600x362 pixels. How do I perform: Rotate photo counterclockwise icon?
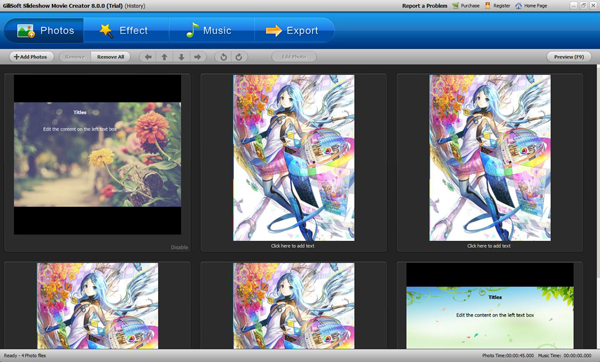click(x=223, y=57)
